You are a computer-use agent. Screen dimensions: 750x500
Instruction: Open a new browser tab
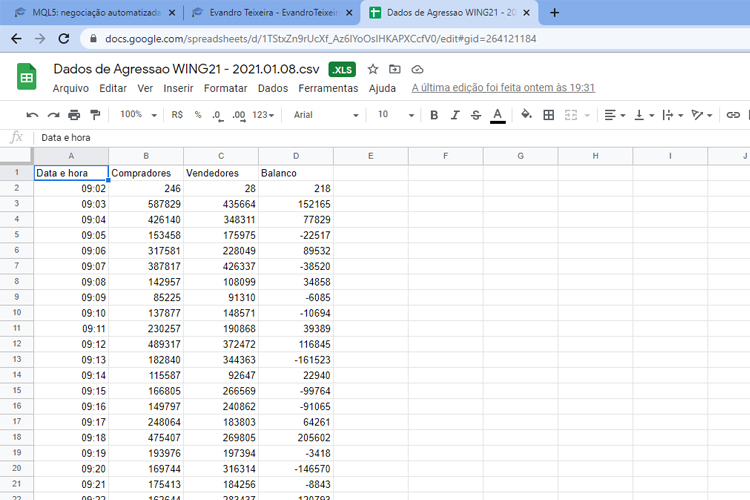(x=554, y=13)
